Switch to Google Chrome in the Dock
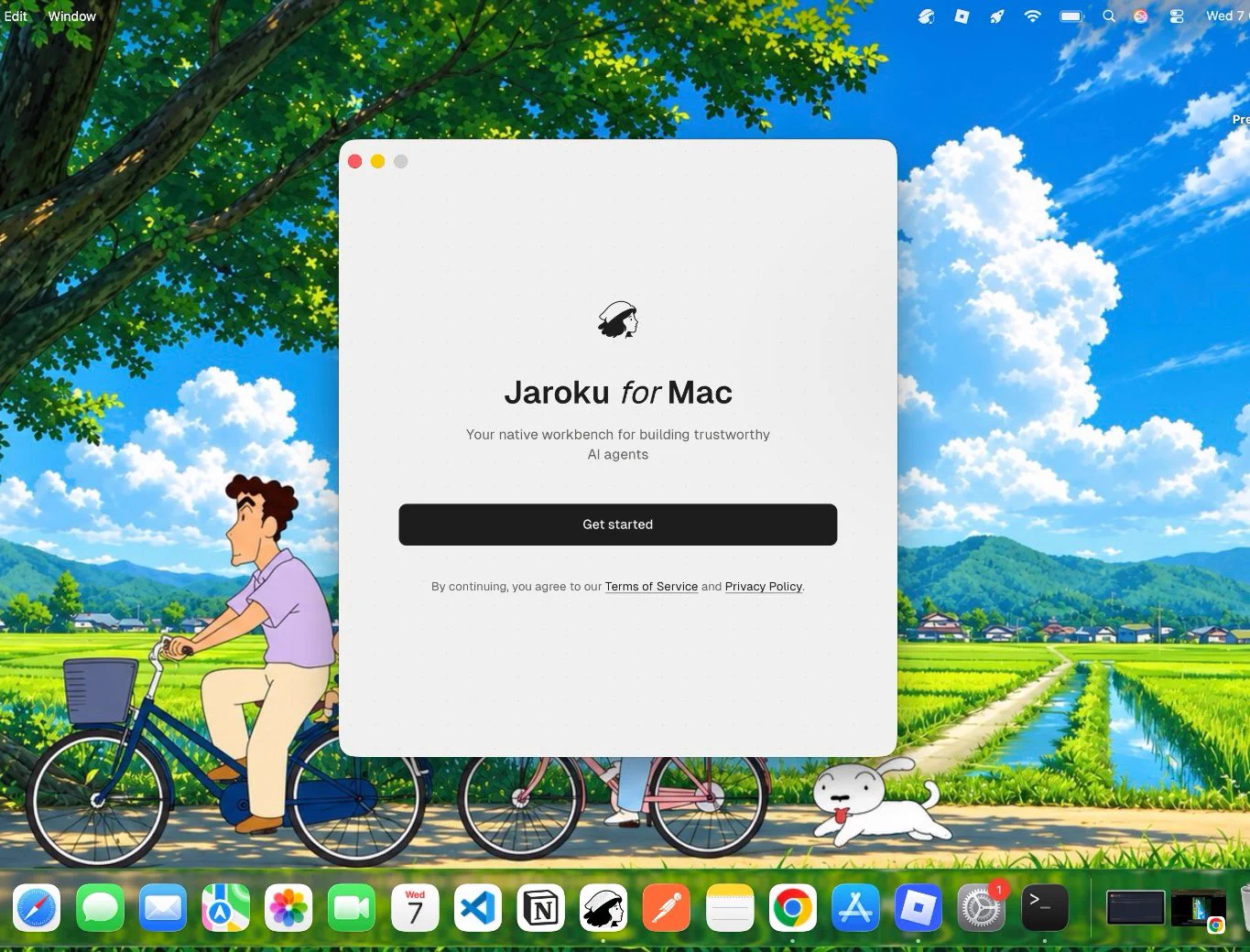Viewport: 1250px width, 952px height. [x=793, y=908]
